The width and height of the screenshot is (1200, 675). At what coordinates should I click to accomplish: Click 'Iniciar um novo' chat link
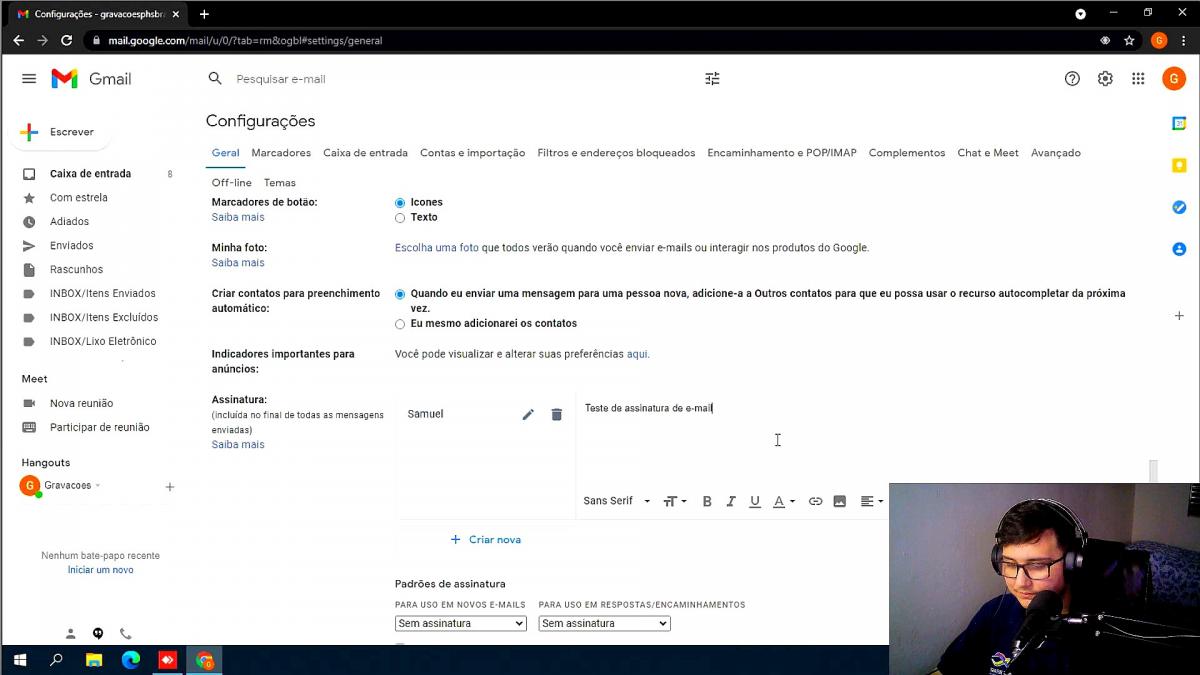coord(100,570)
